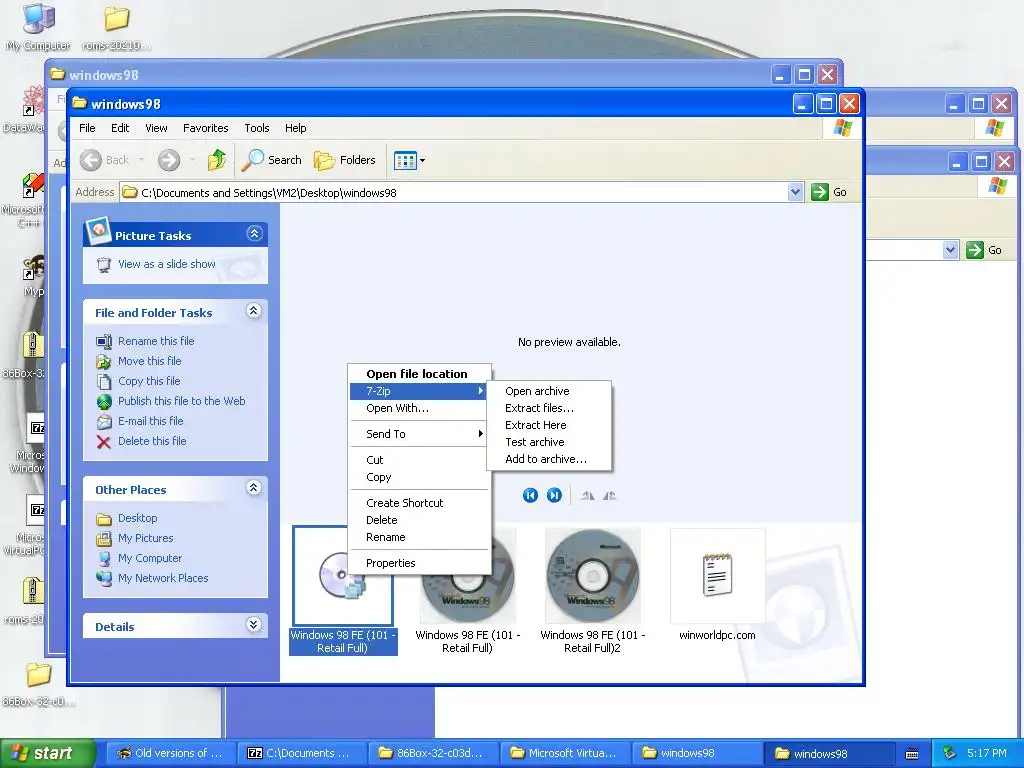1024x768 pixels.
Task: Collapse the File and Folder Tasks panel
Action: (254, 311)
